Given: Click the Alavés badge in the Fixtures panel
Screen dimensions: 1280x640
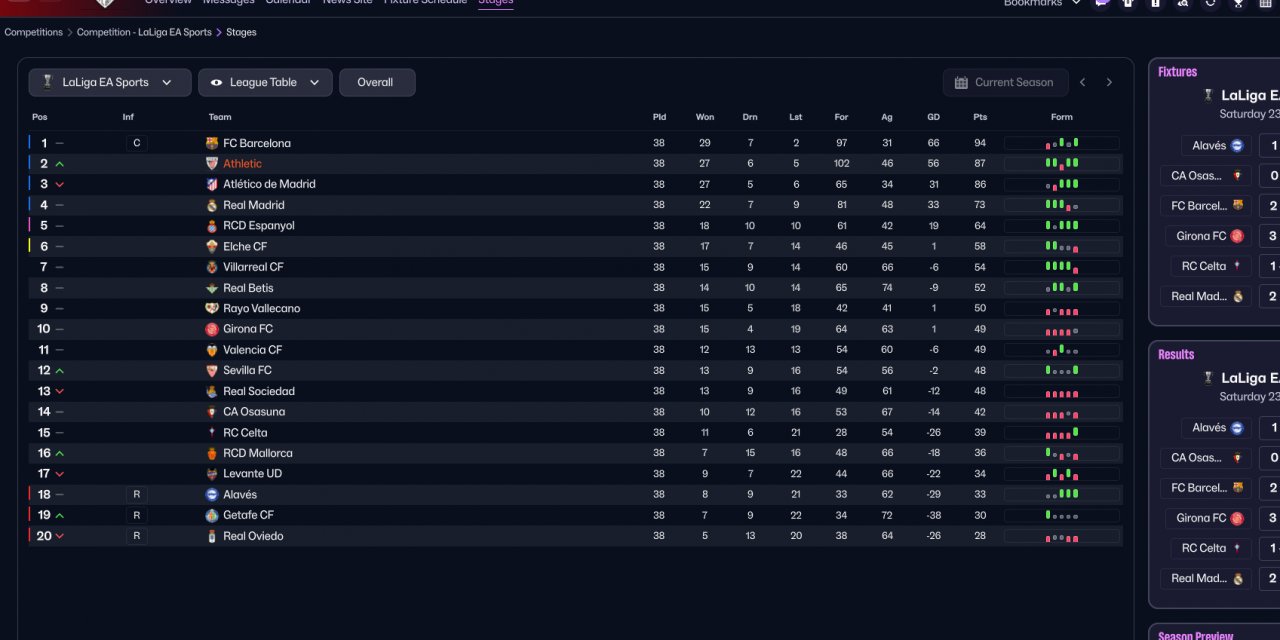Looking at the screenshot, I should [1237, 146].
